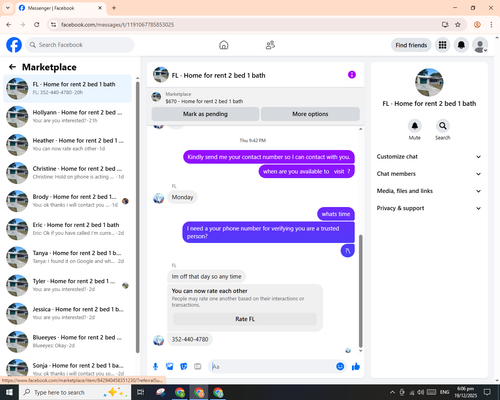The image size is (500, 400).
Task: Open the Menu grid icon
Action: pos(442,45)
